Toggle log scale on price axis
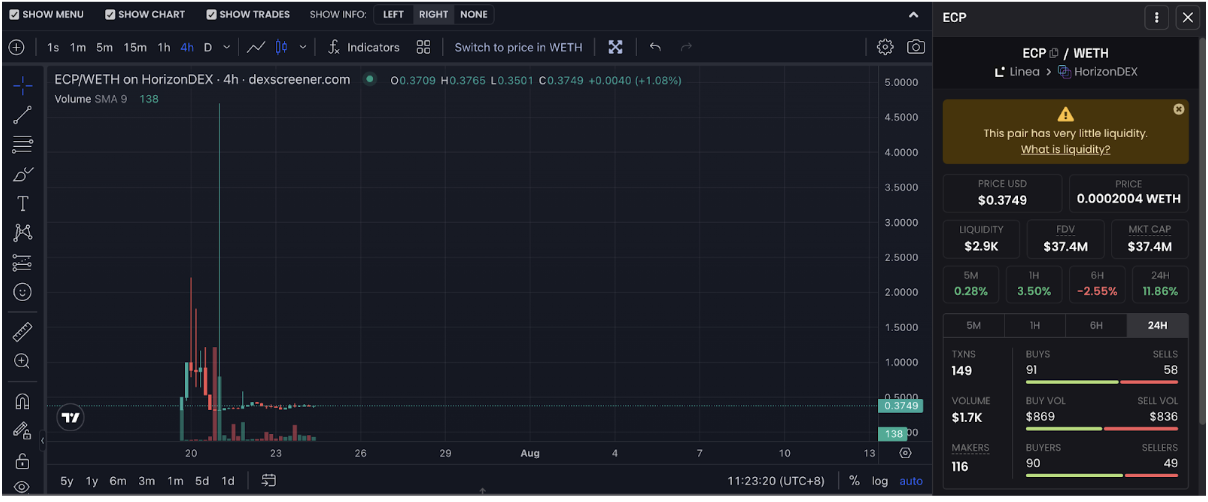Screen dimensions: 1208x502 tap(880, 481)
